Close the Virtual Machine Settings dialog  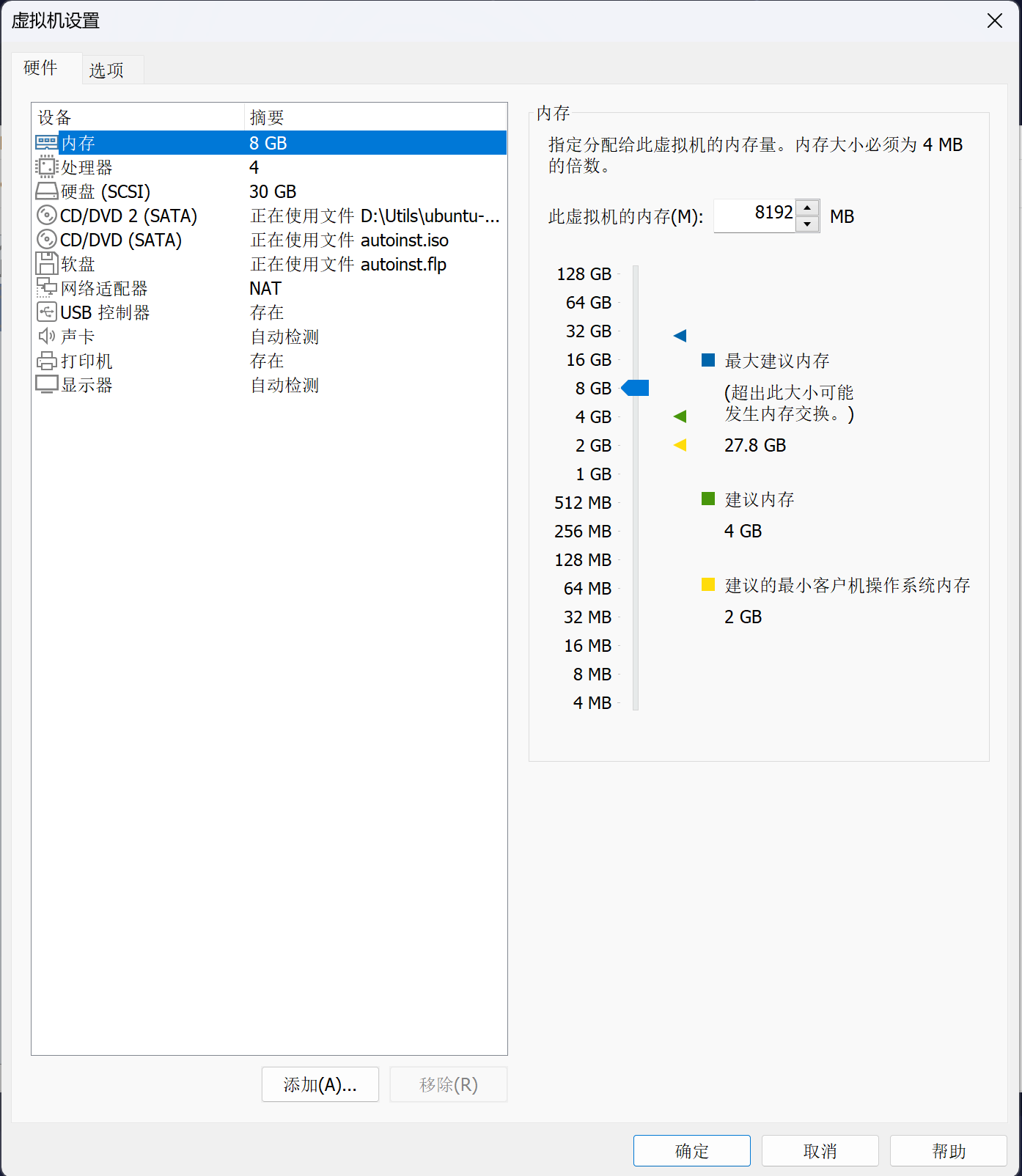pos(995,21)
